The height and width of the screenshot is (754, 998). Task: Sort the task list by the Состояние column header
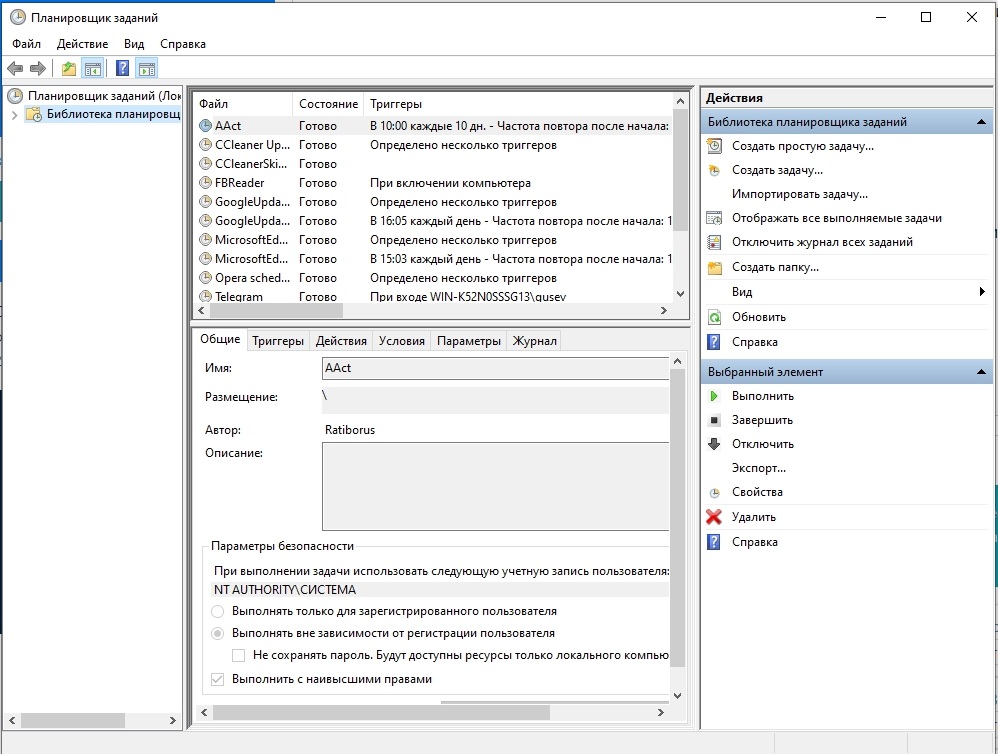tap(328, 104)
